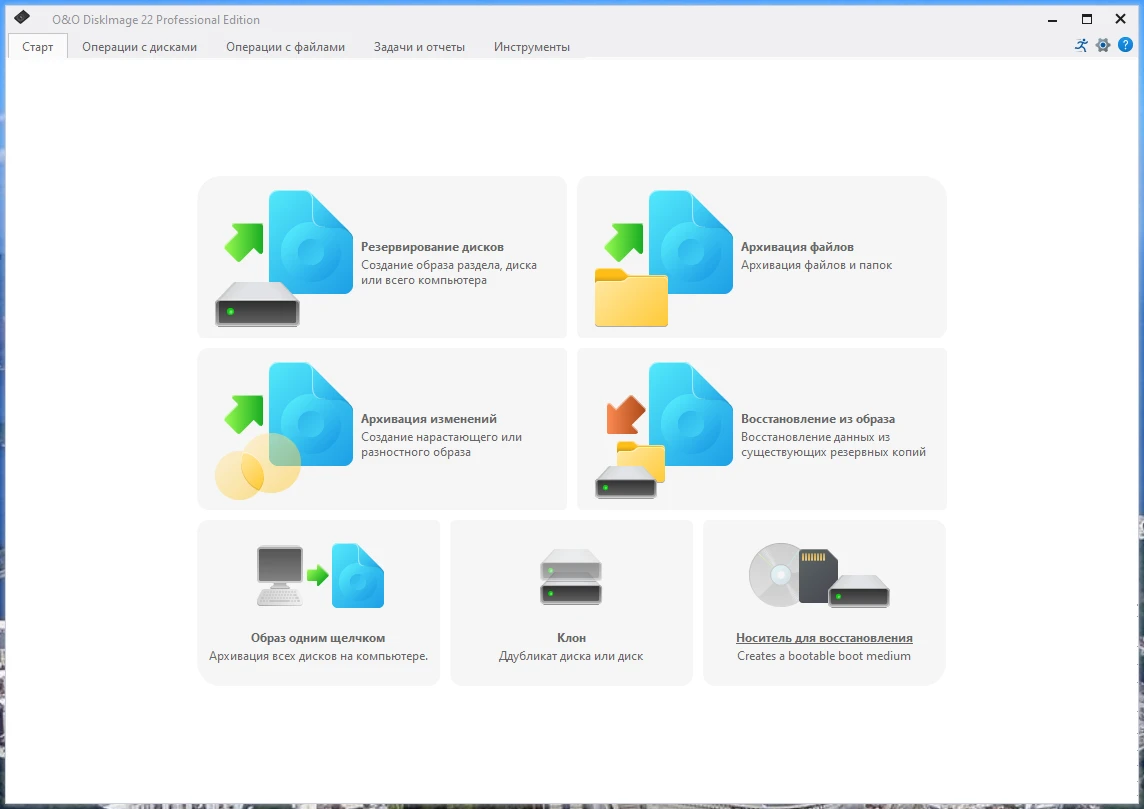Open help with the question mark icon
Screen dimensions: 1144x809
point(1125,45)
